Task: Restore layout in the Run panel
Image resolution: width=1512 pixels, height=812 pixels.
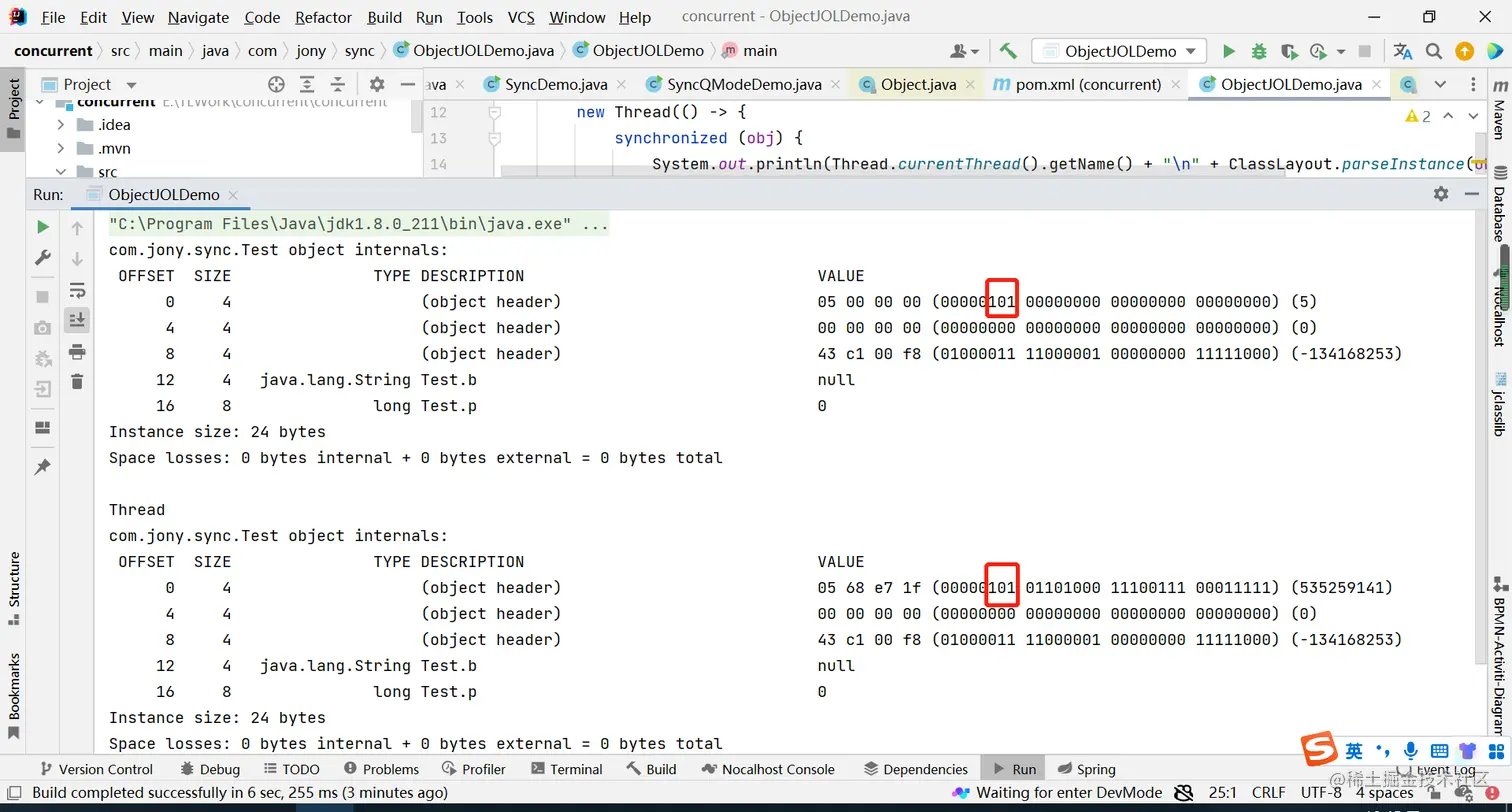Action: tap(43, 428)
